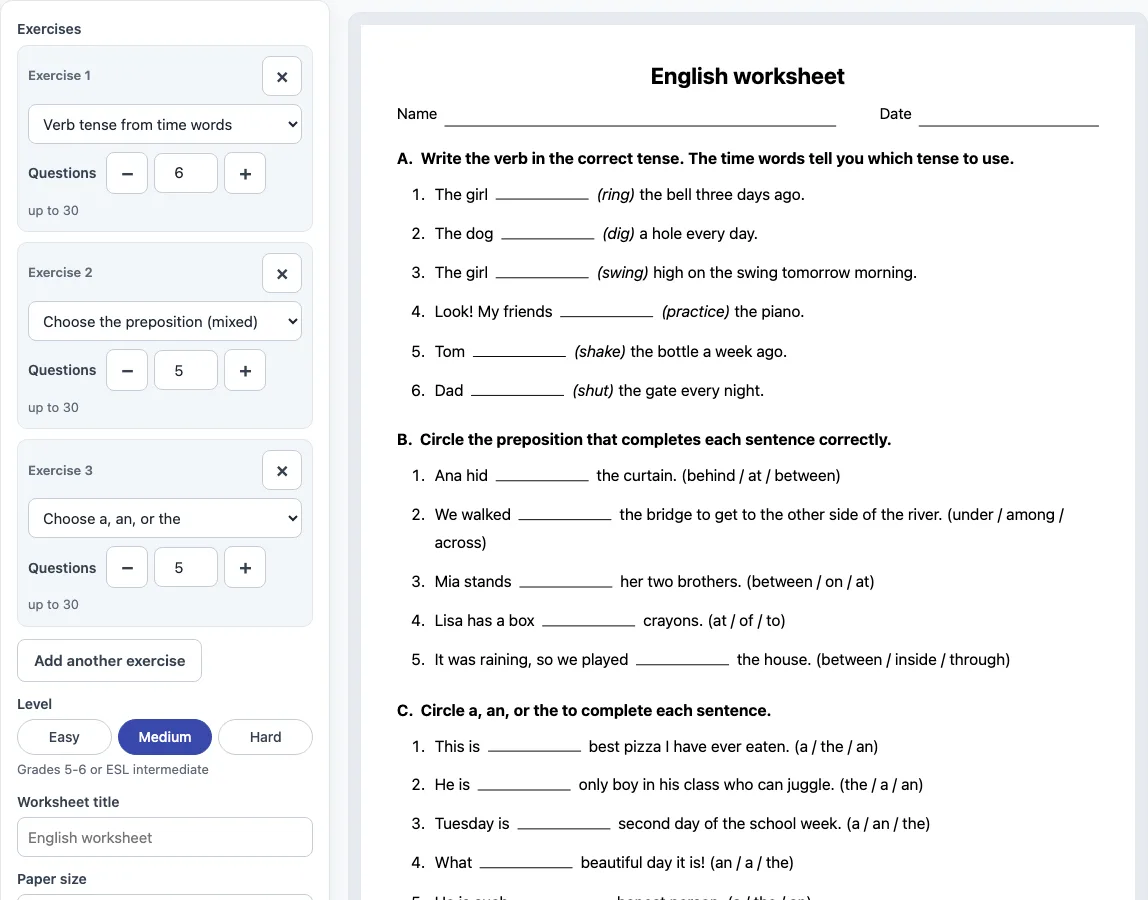Focus the Worksheet title input field
1148x900 pixels.
(165, 837)
